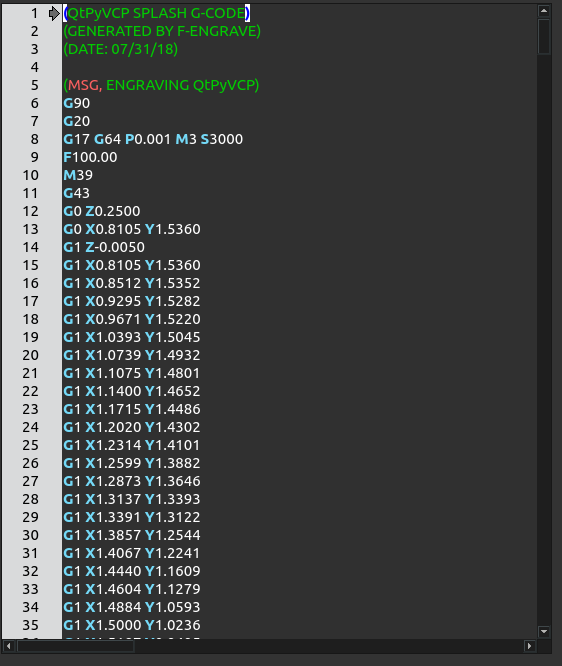The image size is (562, 666).
Task: Click the F100.00 feed rate line
Action: pos(90,157)
